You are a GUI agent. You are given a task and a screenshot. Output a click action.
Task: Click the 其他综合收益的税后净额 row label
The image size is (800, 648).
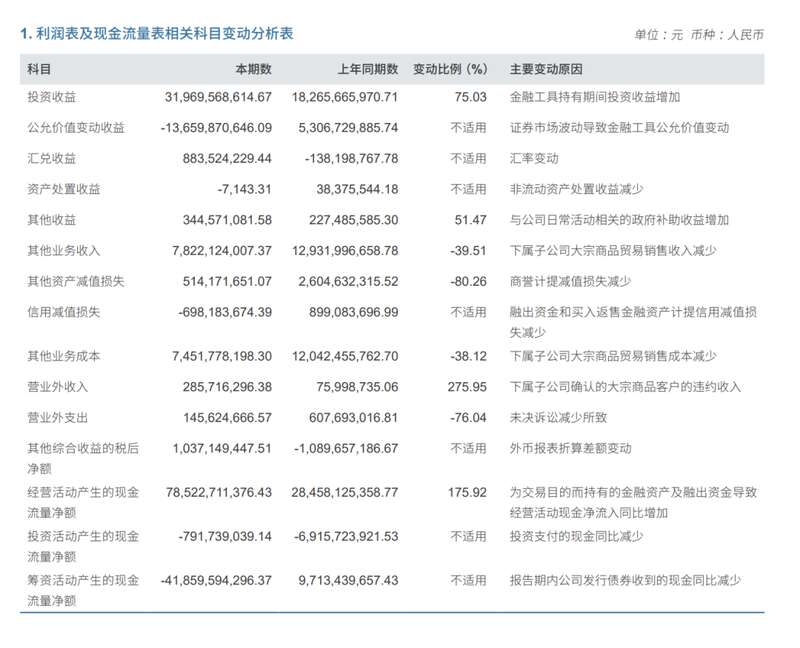point(83,458)
